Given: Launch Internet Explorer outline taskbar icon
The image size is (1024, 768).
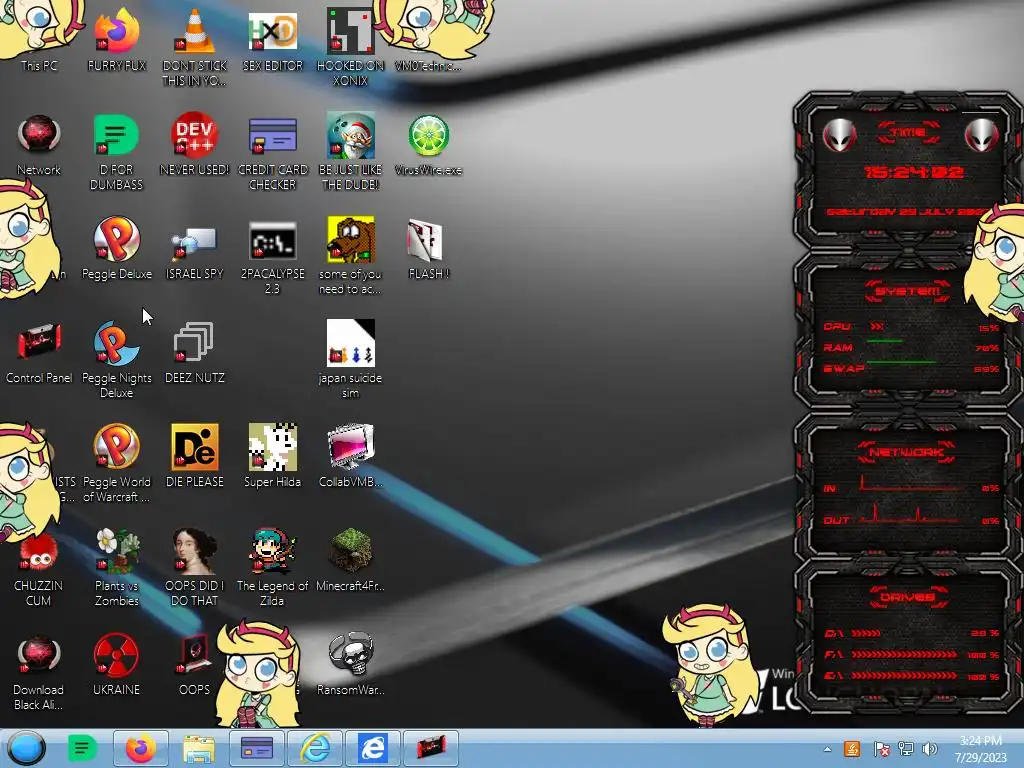Looking at the screenshot, I should coord(315,748).
